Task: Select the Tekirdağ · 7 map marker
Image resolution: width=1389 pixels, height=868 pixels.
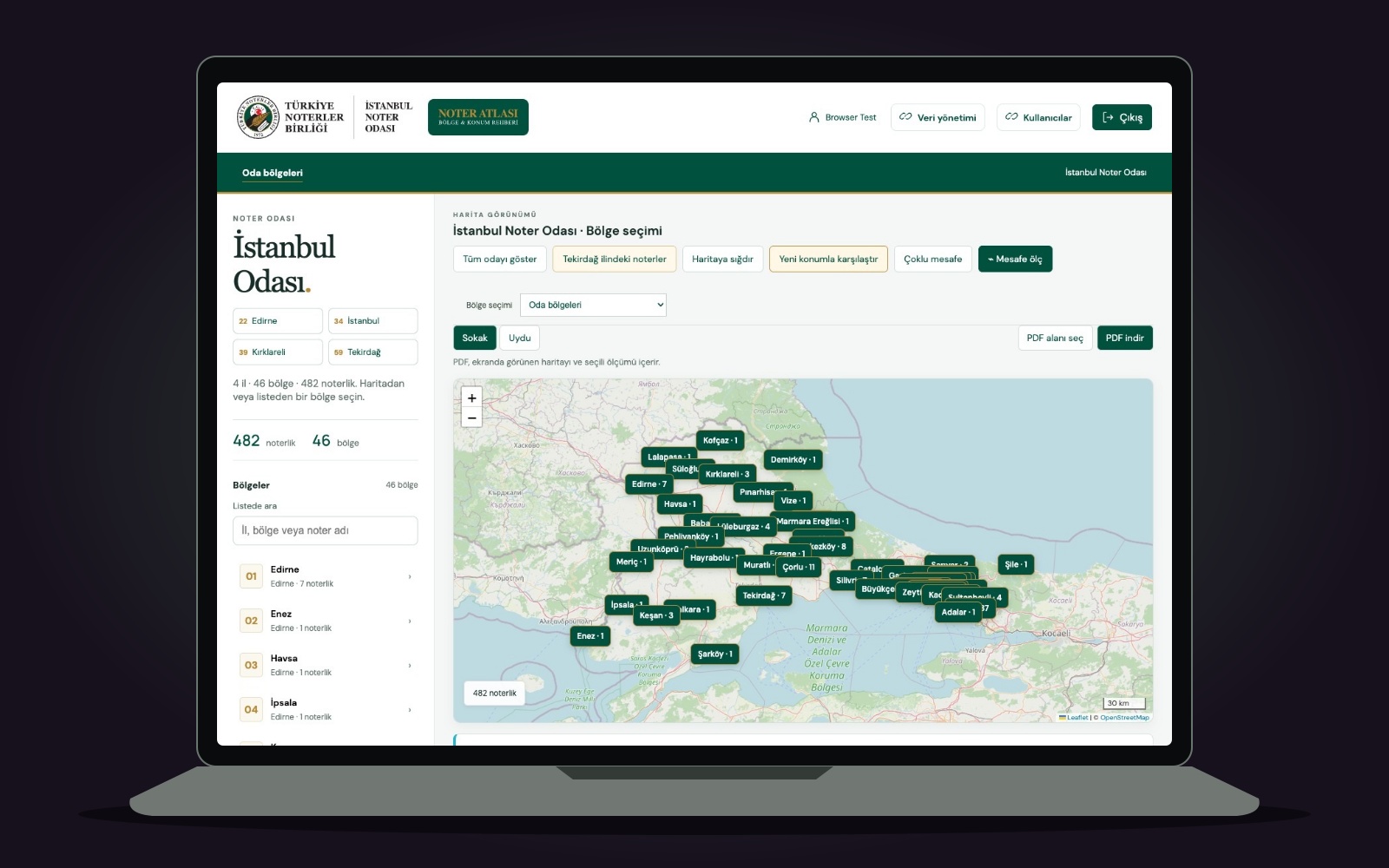Action: 764,595
